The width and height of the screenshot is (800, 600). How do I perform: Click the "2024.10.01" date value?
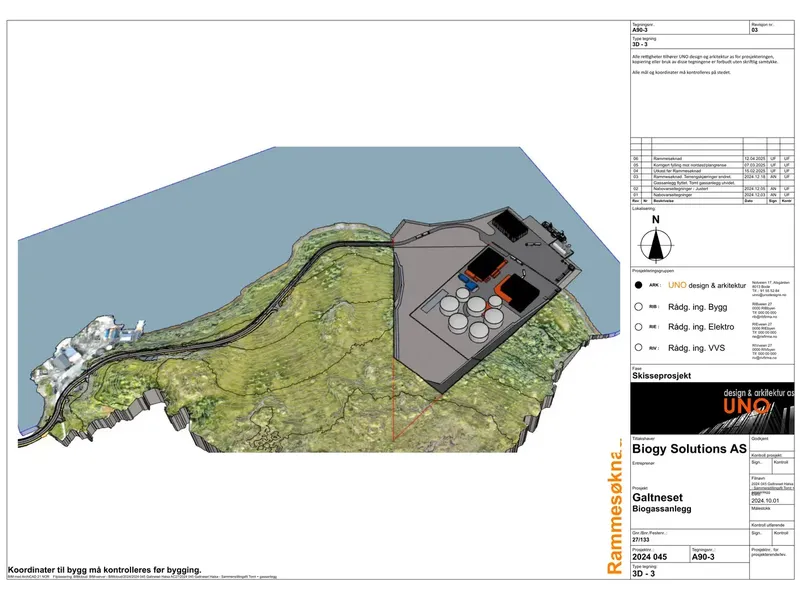[x=765, y=501]
